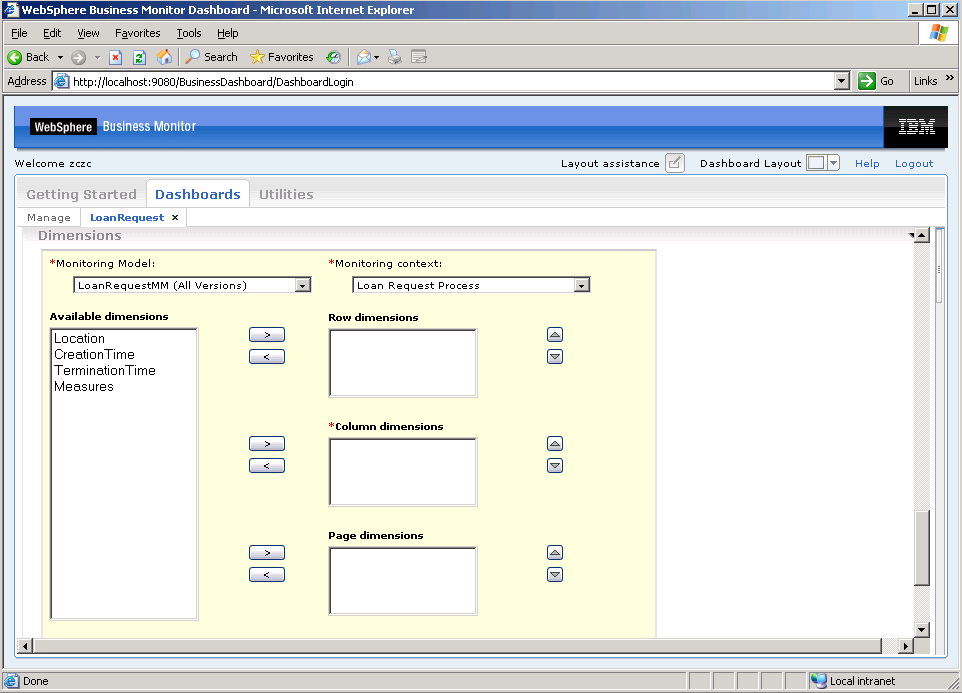
Task: Switch to the Utilities tab
Action: click(286, 194)
